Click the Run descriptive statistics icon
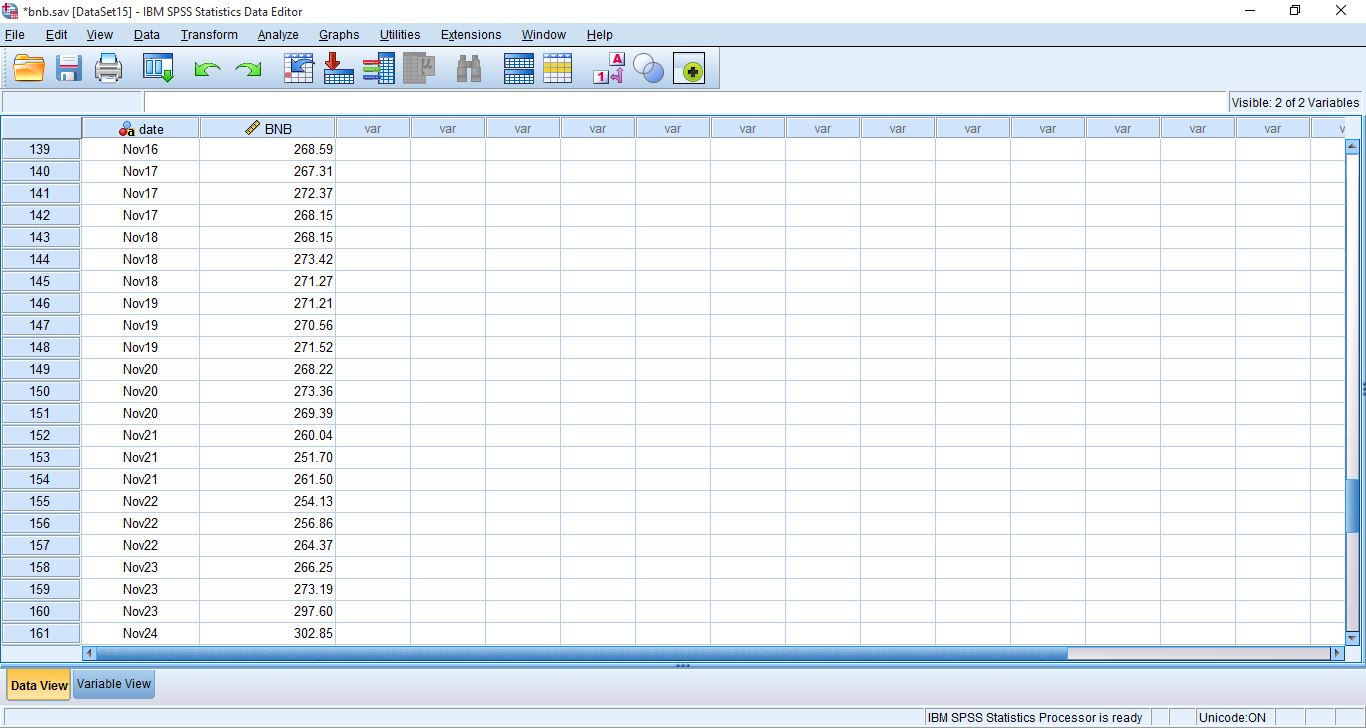 pyautogui.click(x=419, y=69)
